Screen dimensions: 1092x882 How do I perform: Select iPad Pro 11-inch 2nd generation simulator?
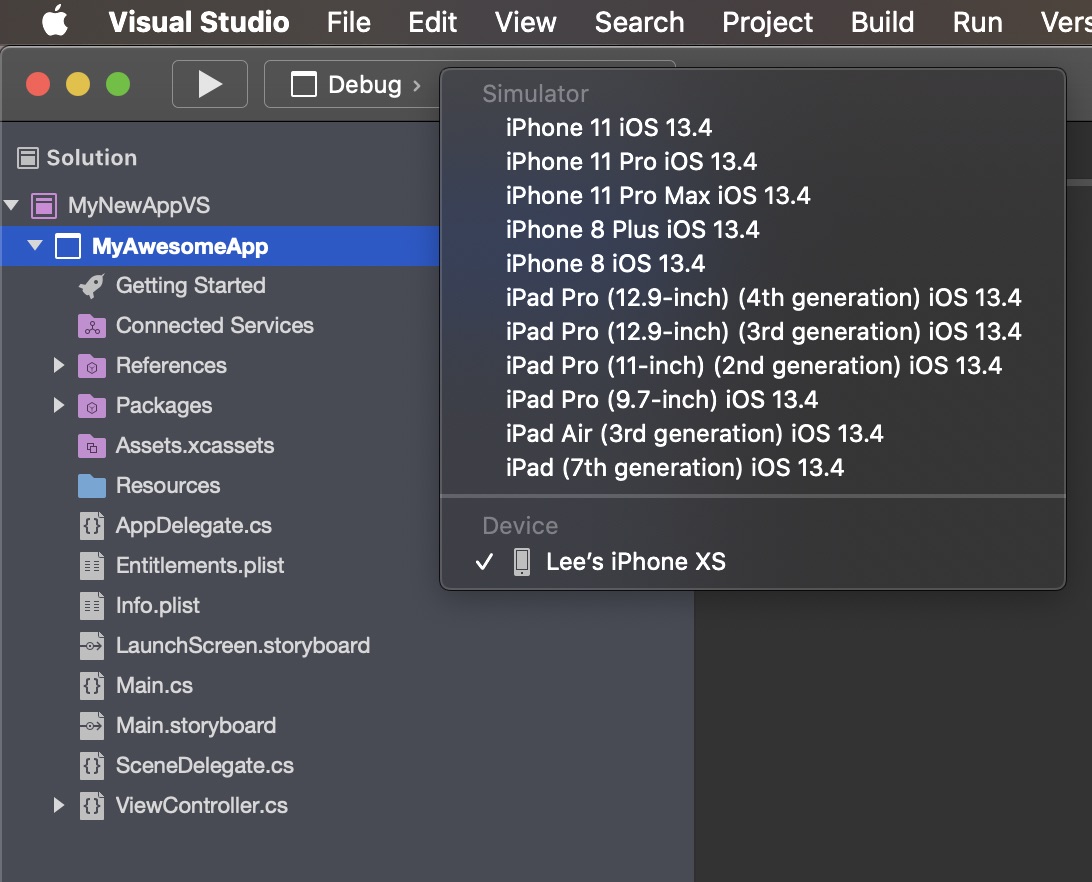pyautogui.click(x=753, y=366)
